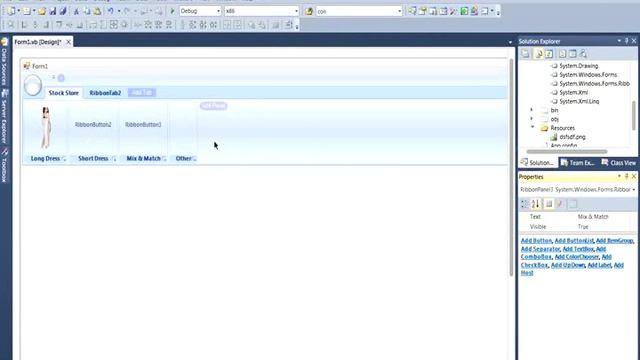This screenshot has height=360, width=640.
Task: Click the designer's vertical scrollbar
Action: click(x=511, y=167)
